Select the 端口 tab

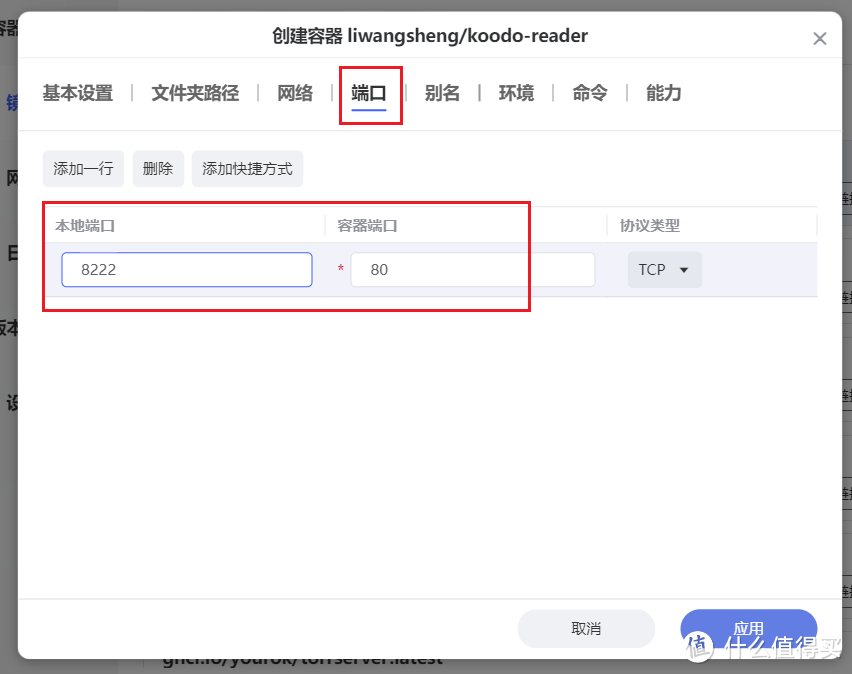(370, 93)
